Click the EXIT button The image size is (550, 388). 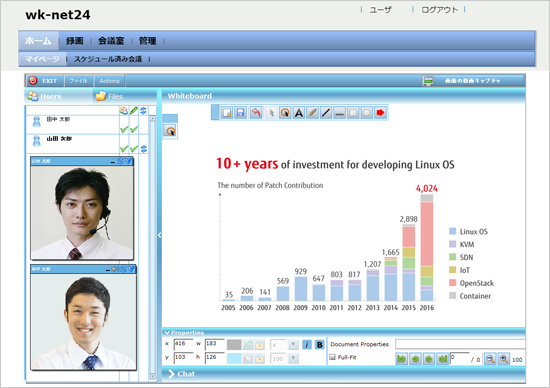(x=44, y=81)
